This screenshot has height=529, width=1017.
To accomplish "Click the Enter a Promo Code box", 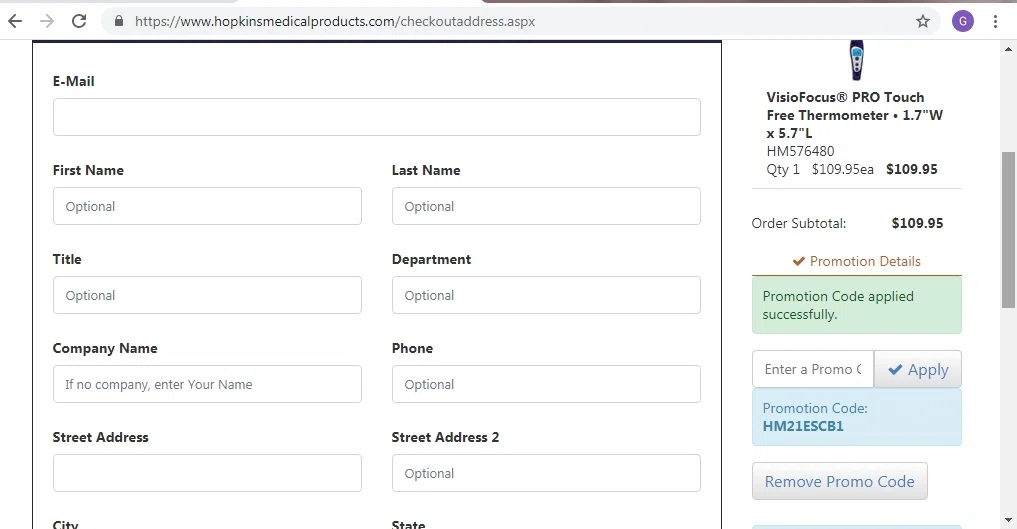I will pyautogui.click(x=813, y=369).
